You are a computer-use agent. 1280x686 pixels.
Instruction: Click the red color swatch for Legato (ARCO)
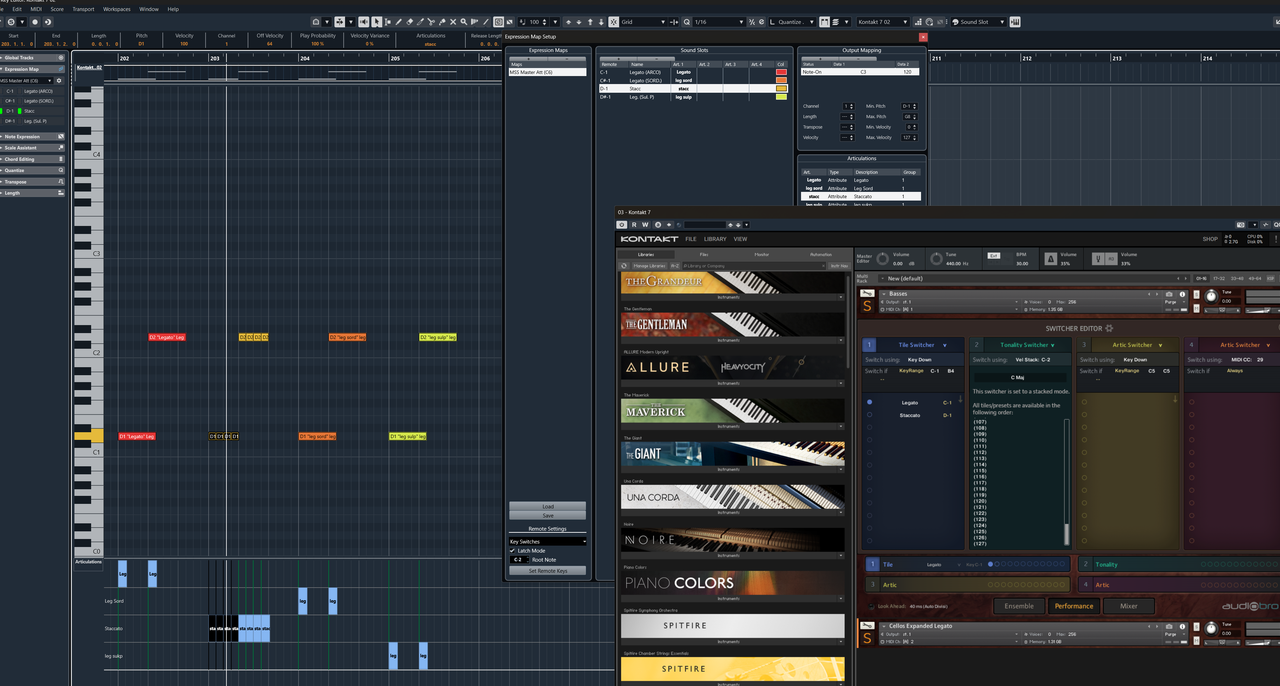point(781,72)
